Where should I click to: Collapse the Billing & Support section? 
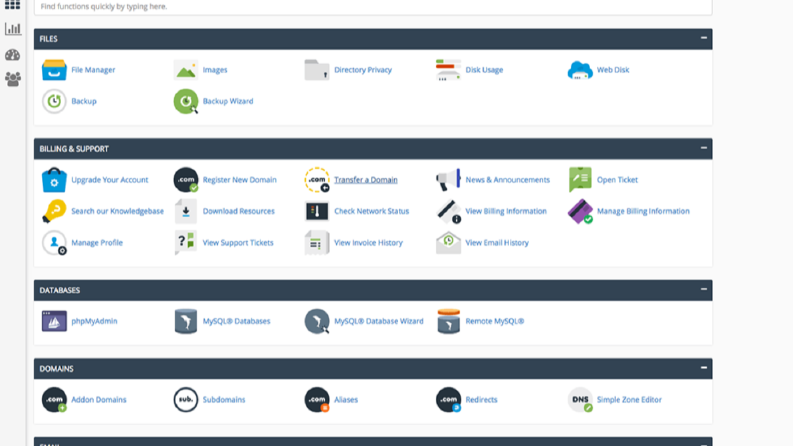click(703, 148)
